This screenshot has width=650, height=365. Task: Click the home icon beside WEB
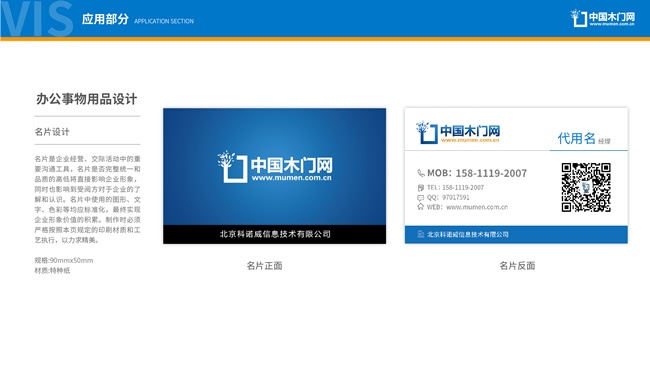click(x=420, y=207)
